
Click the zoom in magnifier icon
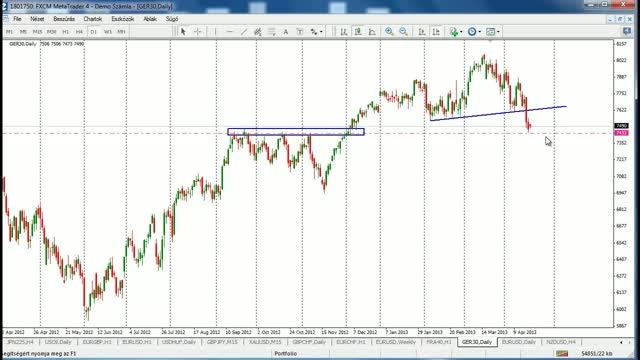point(389,32)
